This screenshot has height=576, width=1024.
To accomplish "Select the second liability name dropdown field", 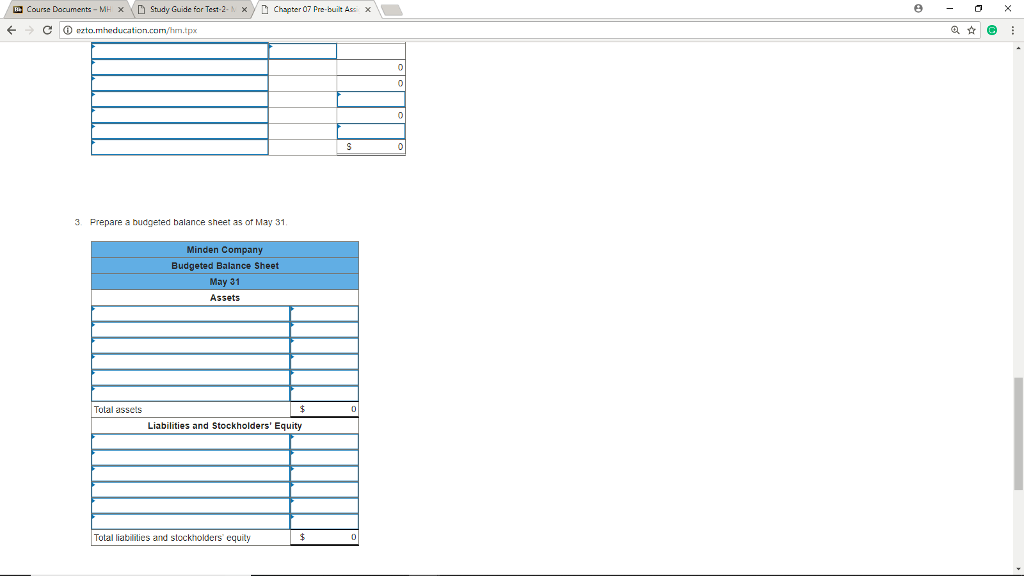I will [191, 458].
